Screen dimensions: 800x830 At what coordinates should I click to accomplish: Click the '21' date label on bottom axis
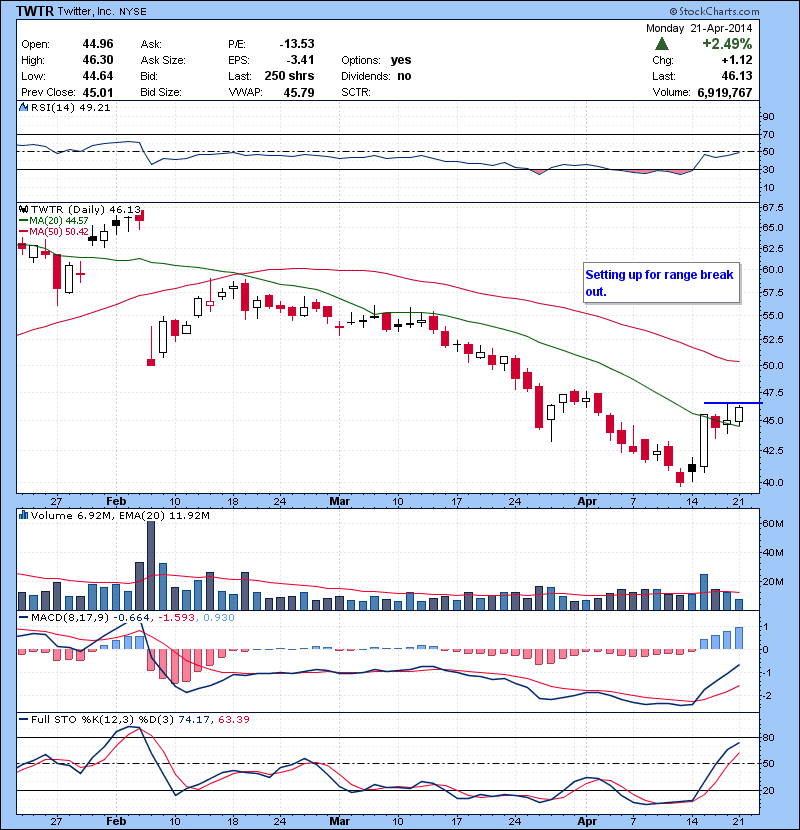(739, 821)
